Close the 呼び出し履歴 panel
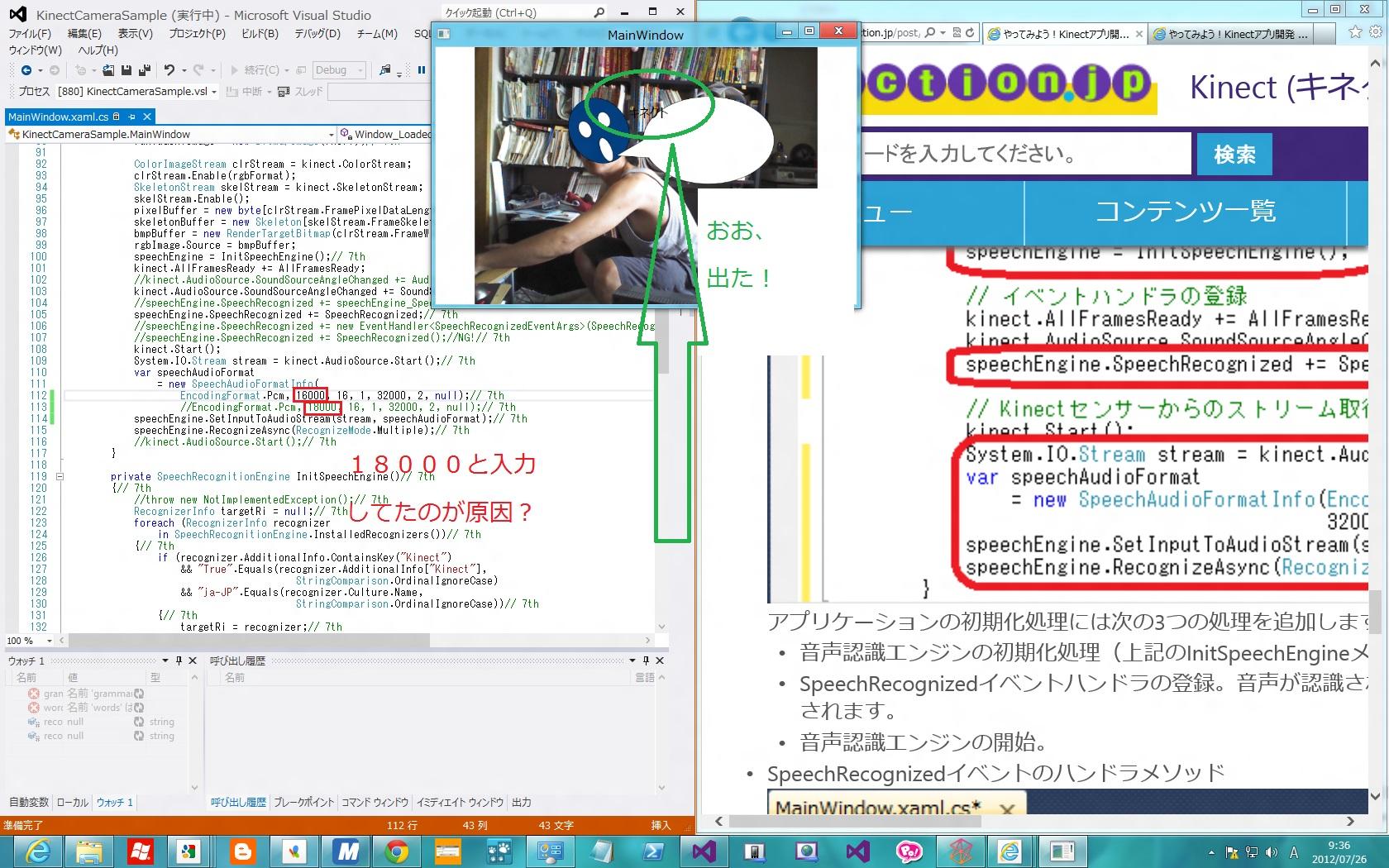The height and width of the screenshot is (868, 1389). point(660,661)
